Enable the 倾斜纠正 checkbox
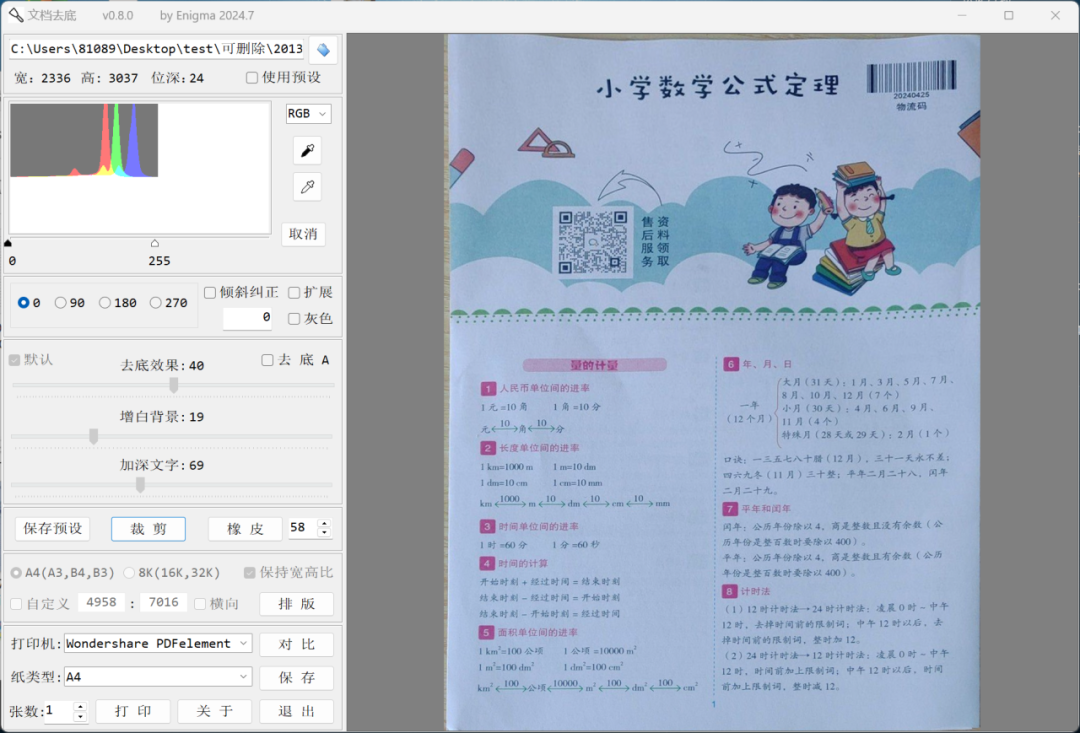 210,293
